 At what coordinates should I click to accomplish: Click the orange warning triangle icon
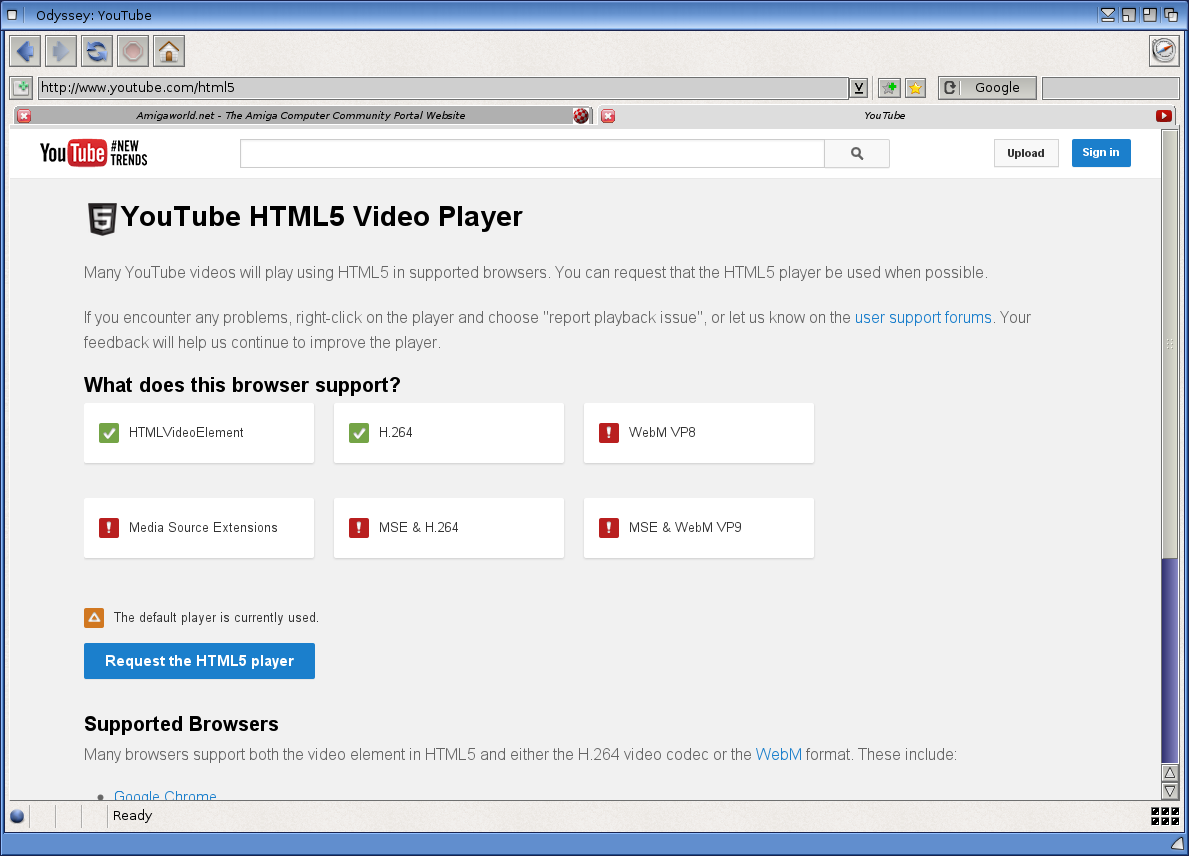(x=94, y=618)
